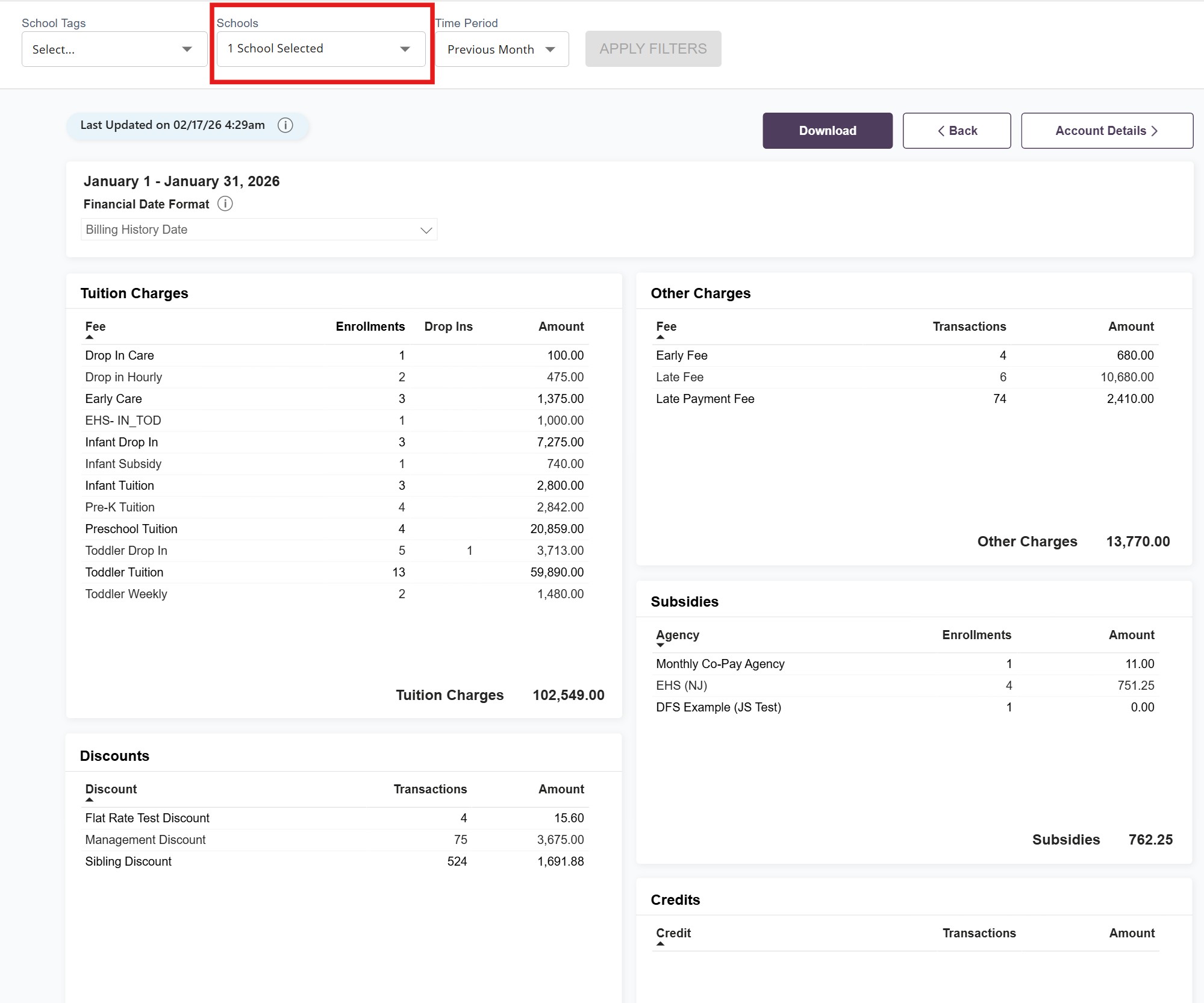Click info icon beside Last Updated timestamp

click(285, 125)
